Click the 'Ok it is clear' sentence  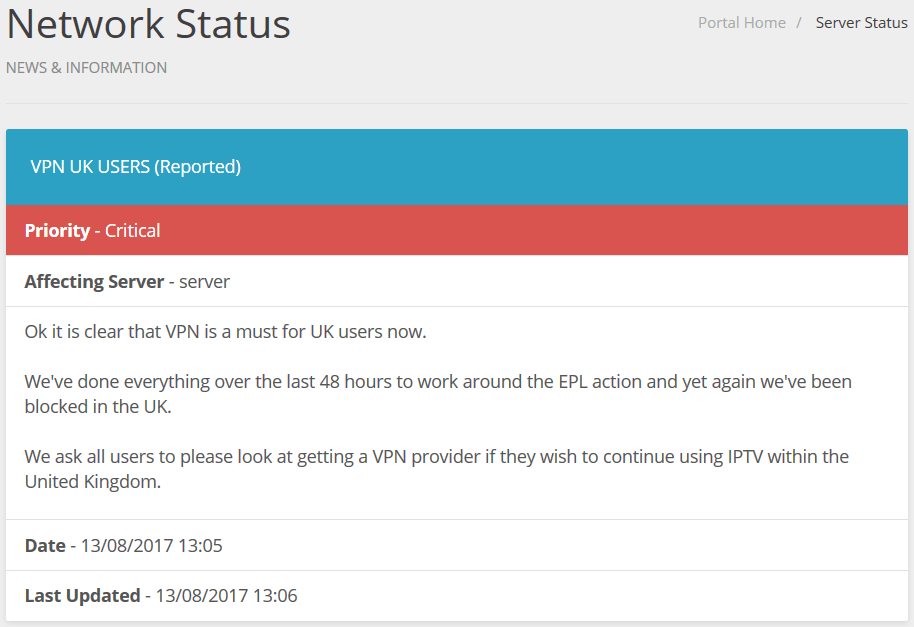click(x=226, y=332)
